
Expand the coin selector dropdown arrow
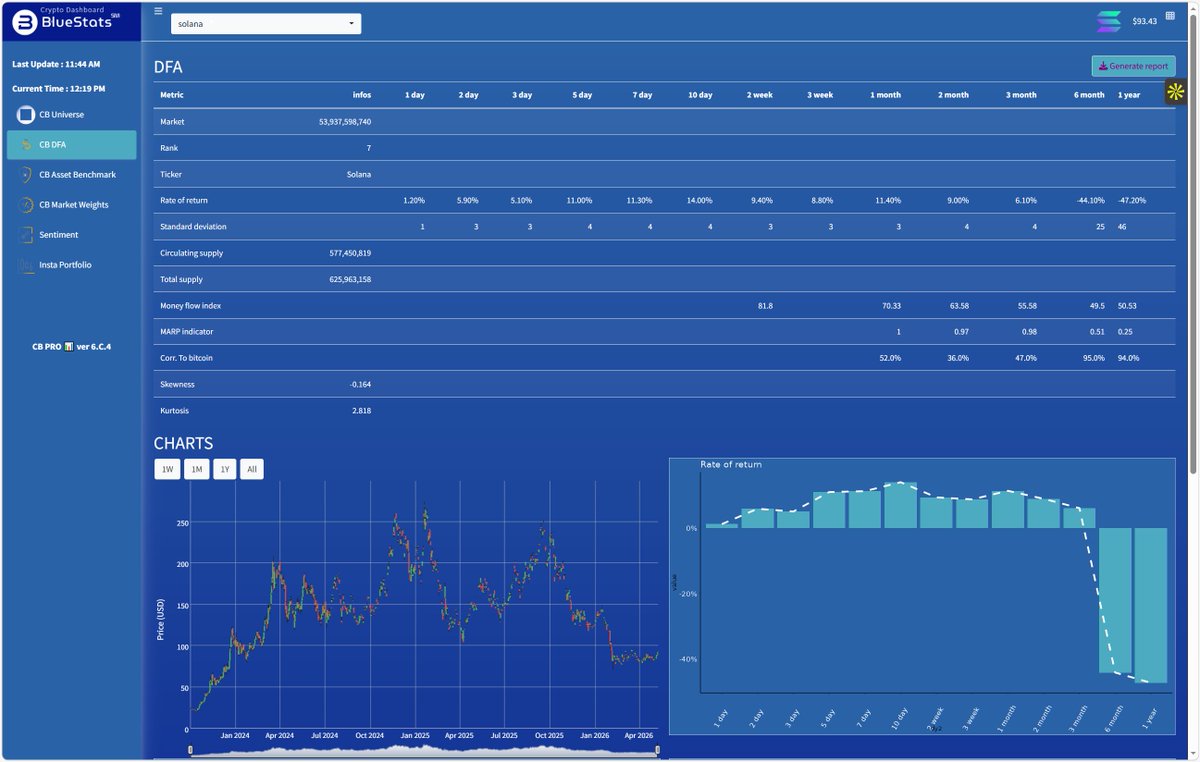coord(351,23)
